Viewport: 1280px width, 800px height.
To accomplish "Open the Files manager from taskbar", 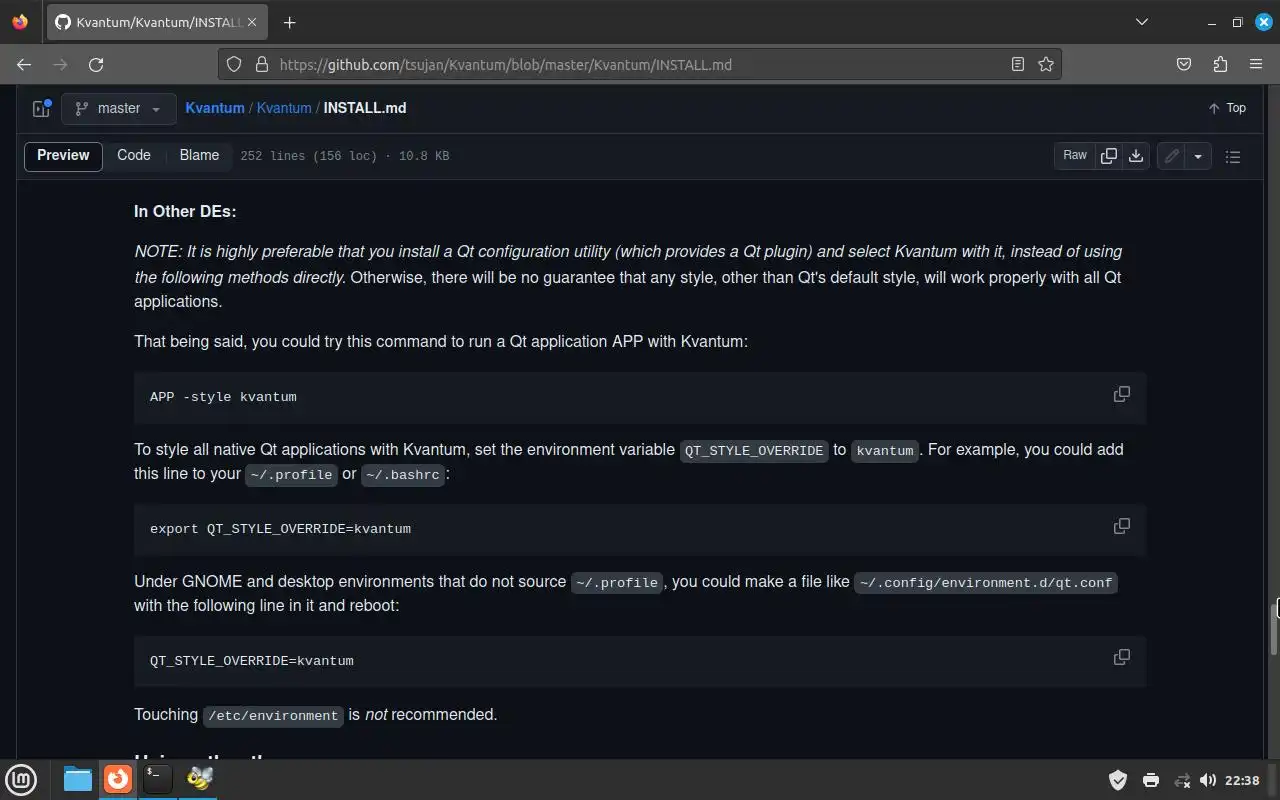I will click(78, 779).
